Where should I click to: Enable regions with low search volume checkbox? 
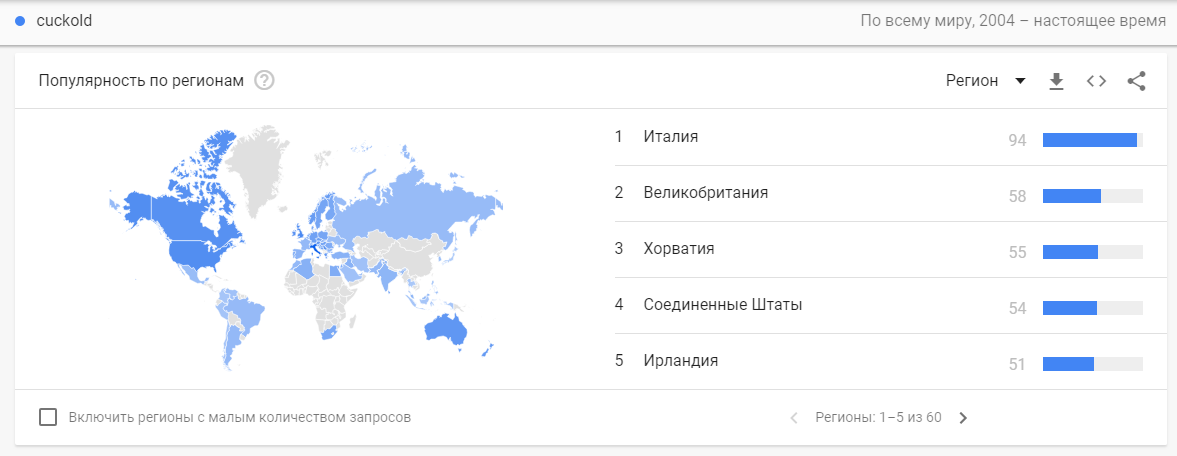pos(48,417)
